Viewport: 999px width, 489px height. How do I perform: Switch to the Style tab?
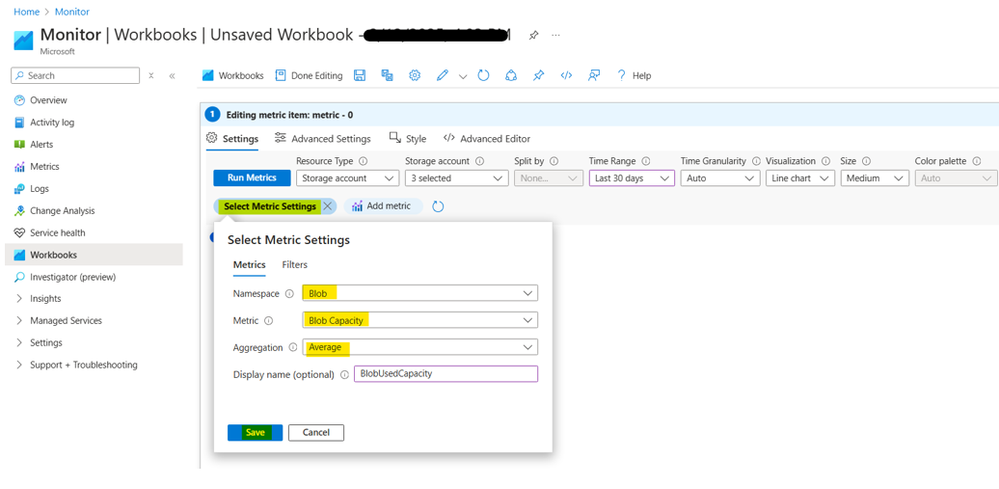[408, 139]
